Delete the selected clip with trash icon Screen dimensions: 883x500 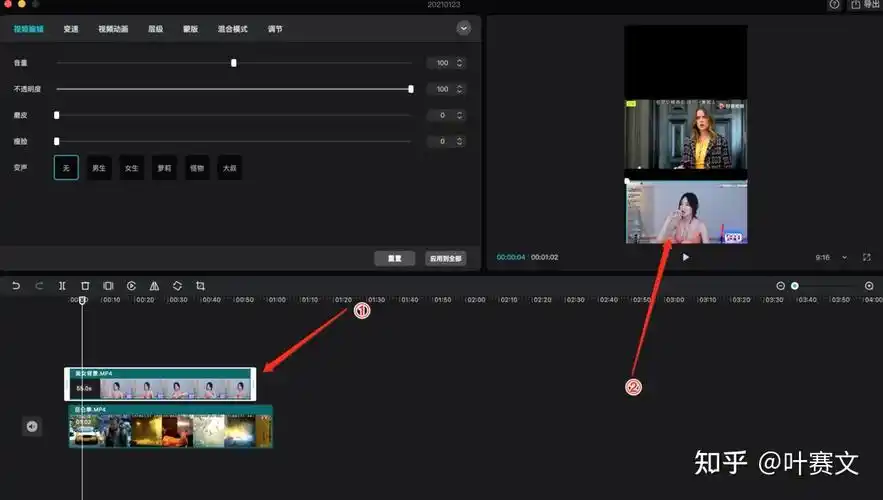click(x=85, y=286)
